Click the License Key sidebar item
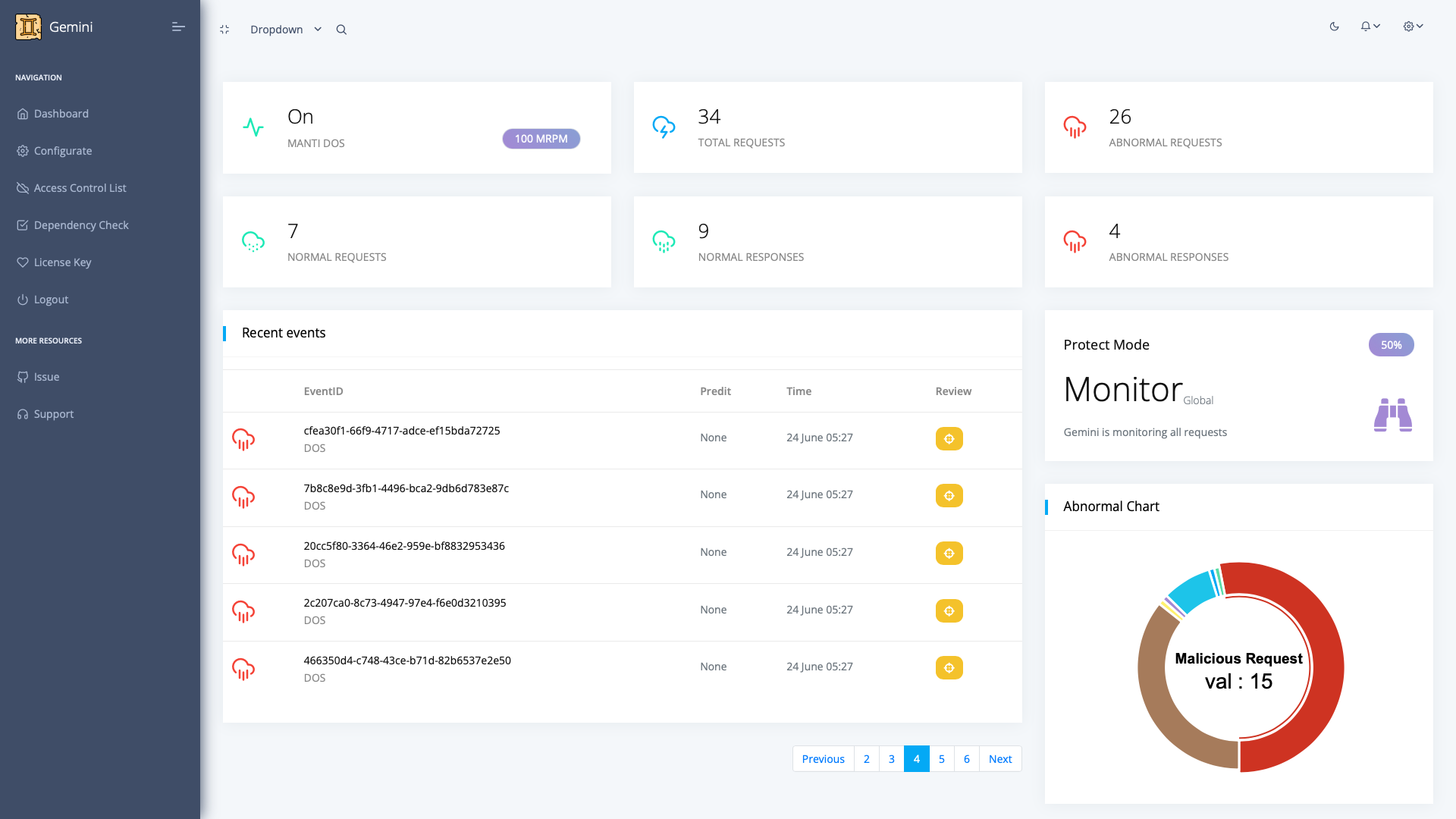Screen dimensions: 1456x819 pyautogui.click(x=62, y=262)
